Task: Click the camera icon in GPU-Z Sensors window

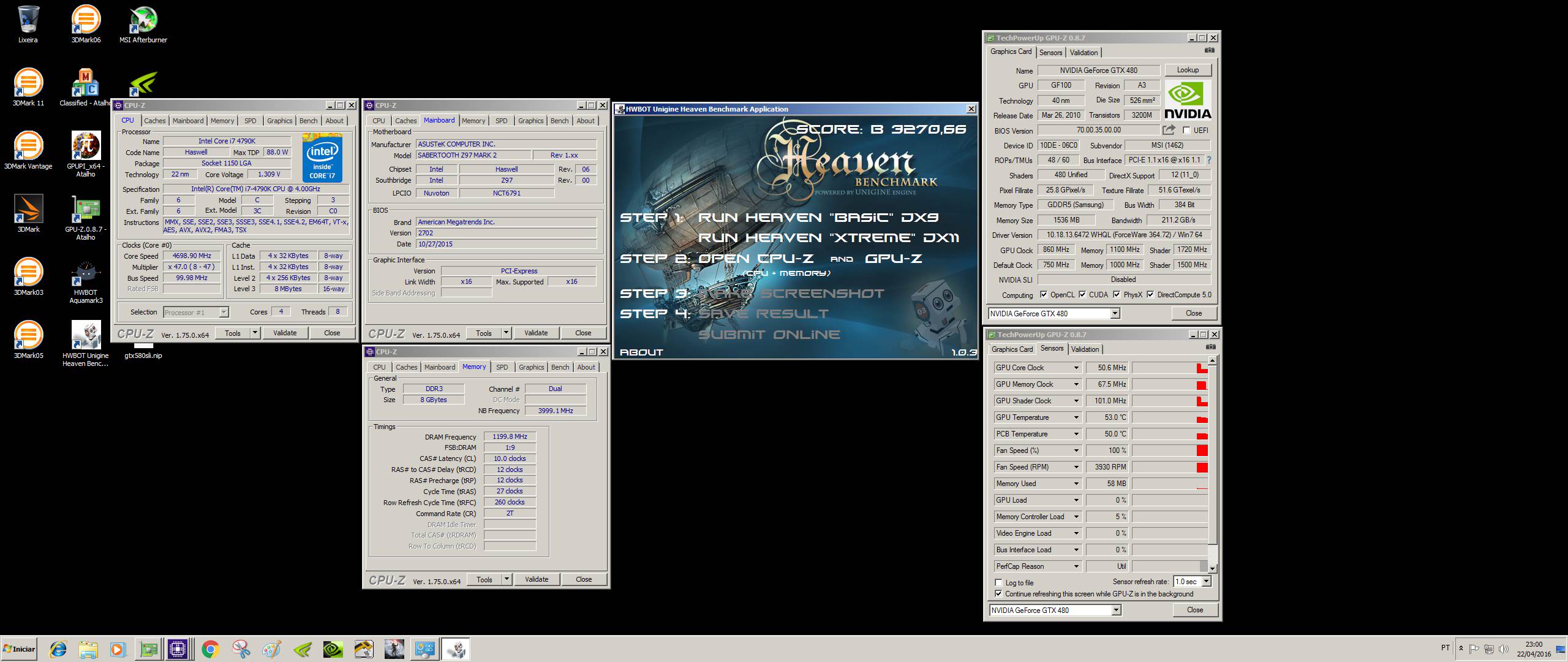Action: (x=1210, y=347)
